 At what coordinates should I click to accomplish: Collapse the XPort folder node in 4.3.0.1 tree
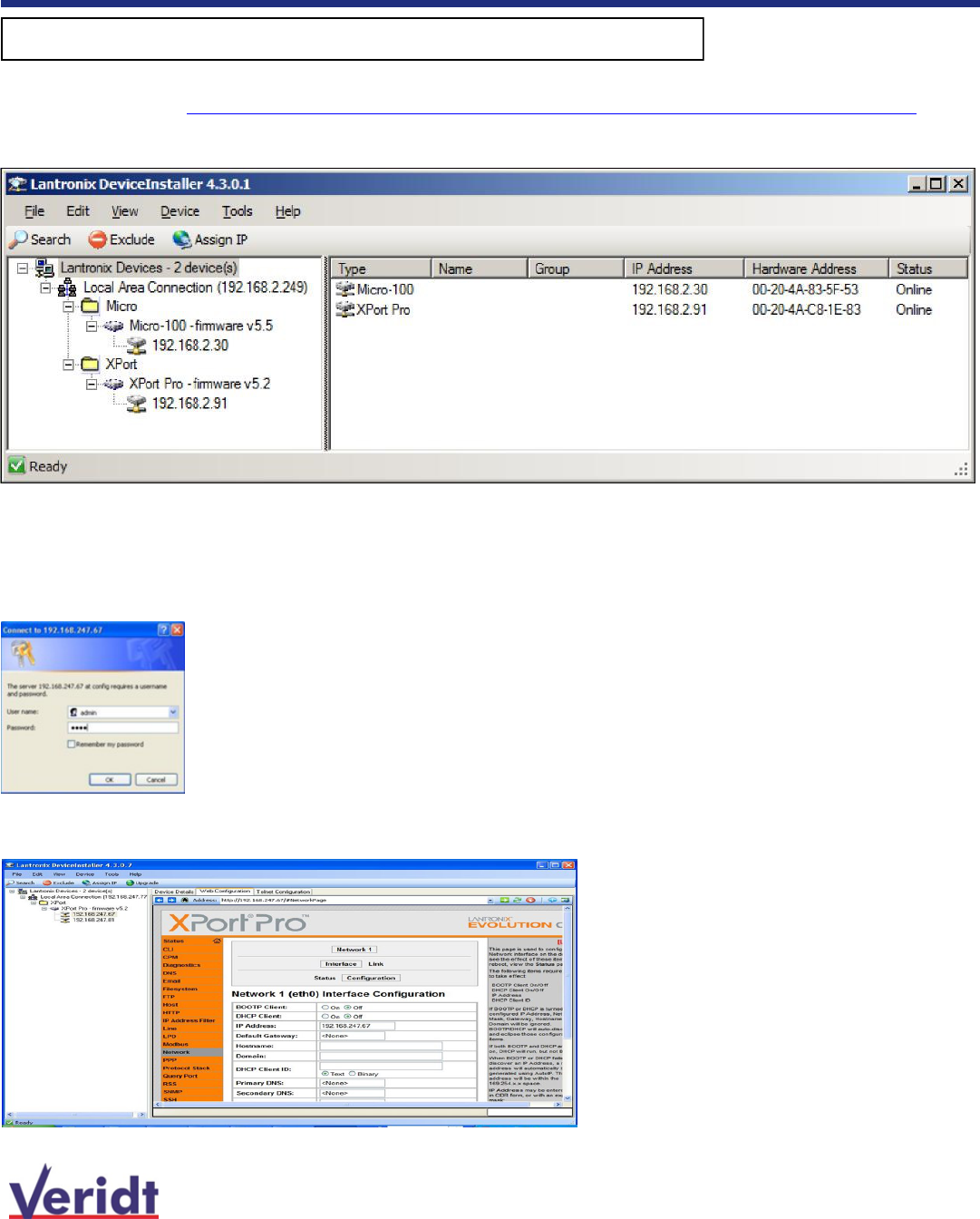69,365
